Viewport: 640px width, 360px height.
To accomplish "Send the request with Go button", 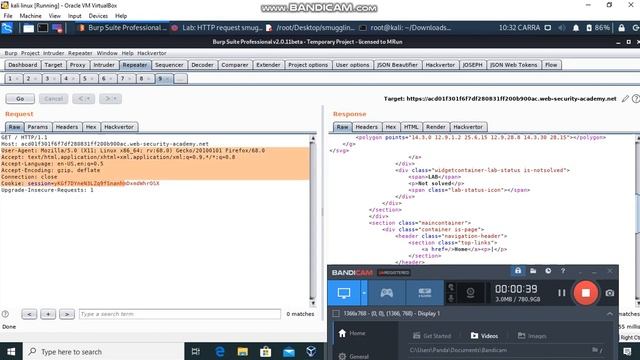I will coord(20,98).
